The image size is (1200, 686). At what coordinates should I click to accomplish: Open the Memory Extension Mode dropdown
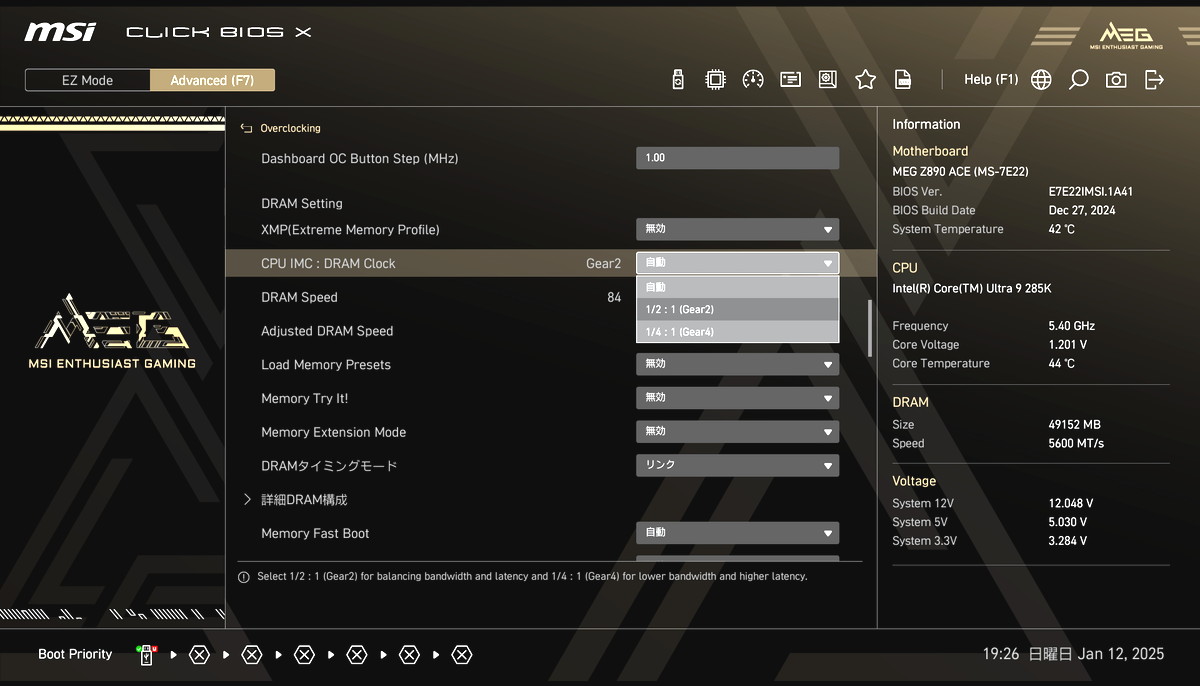737,432
